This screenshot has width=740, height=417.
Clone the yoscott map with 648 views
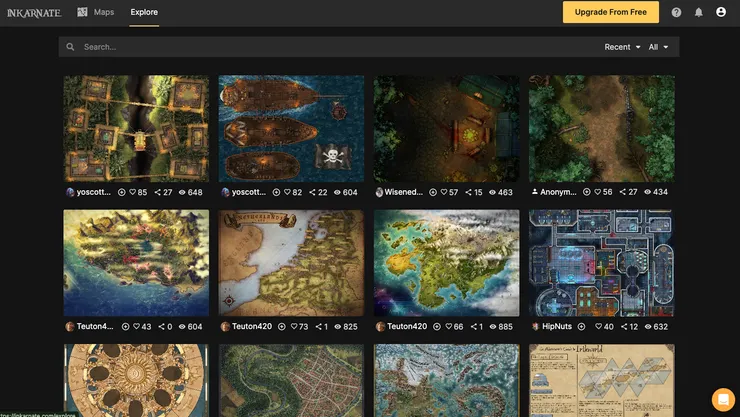point(121,192)
